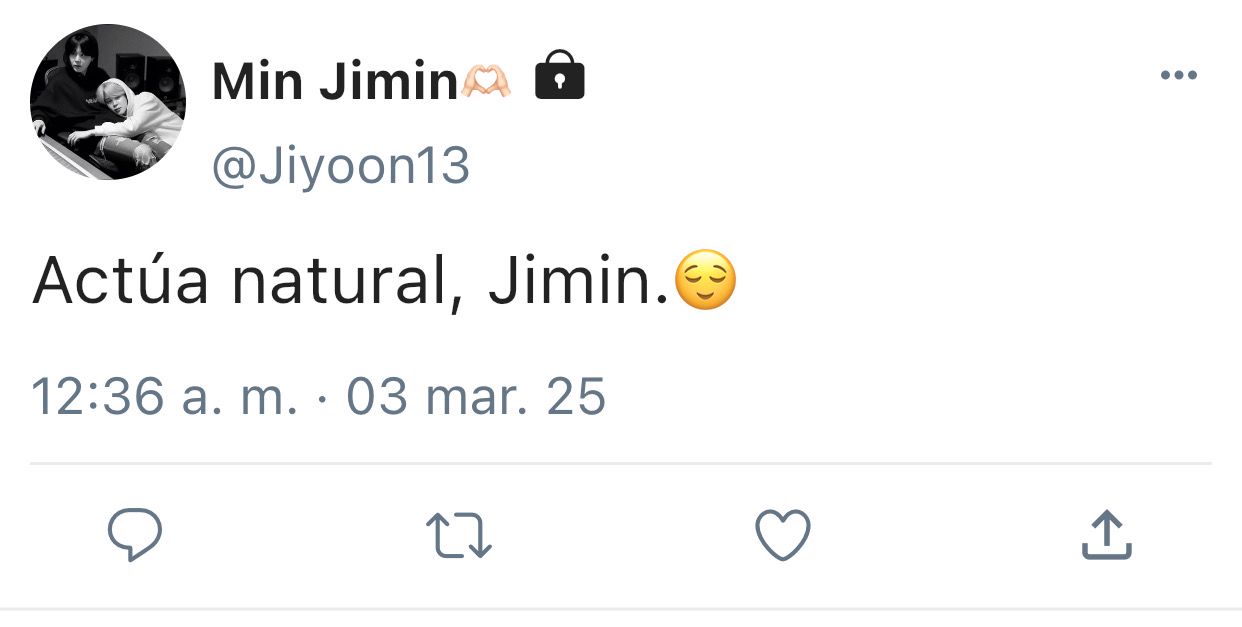Screen dimensions: 1242x627
Task: Open profile via display name Min Jimin
Action: (334, 81)
